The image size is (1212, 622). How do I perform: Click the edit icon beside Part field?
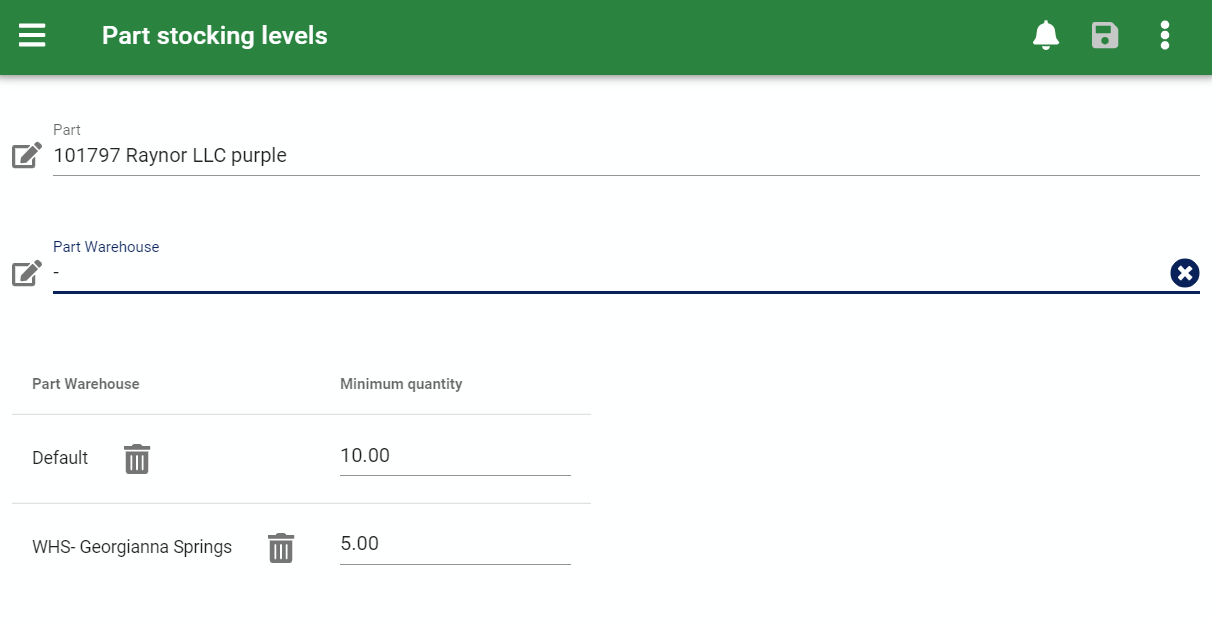(27, 156)
